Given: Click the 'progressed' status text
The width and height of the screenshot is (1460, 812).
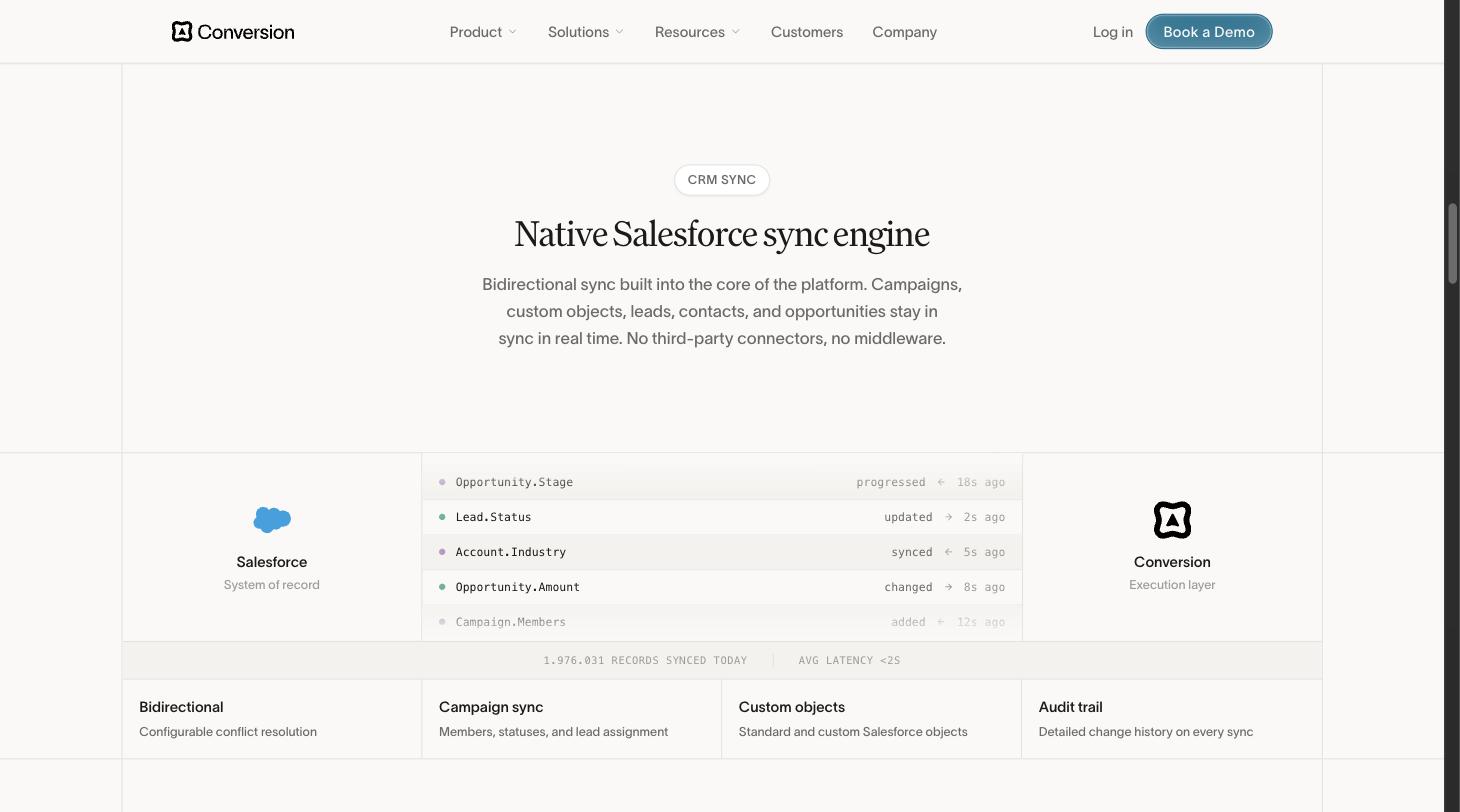Looking at the screenshot, I should click(891, 482).
